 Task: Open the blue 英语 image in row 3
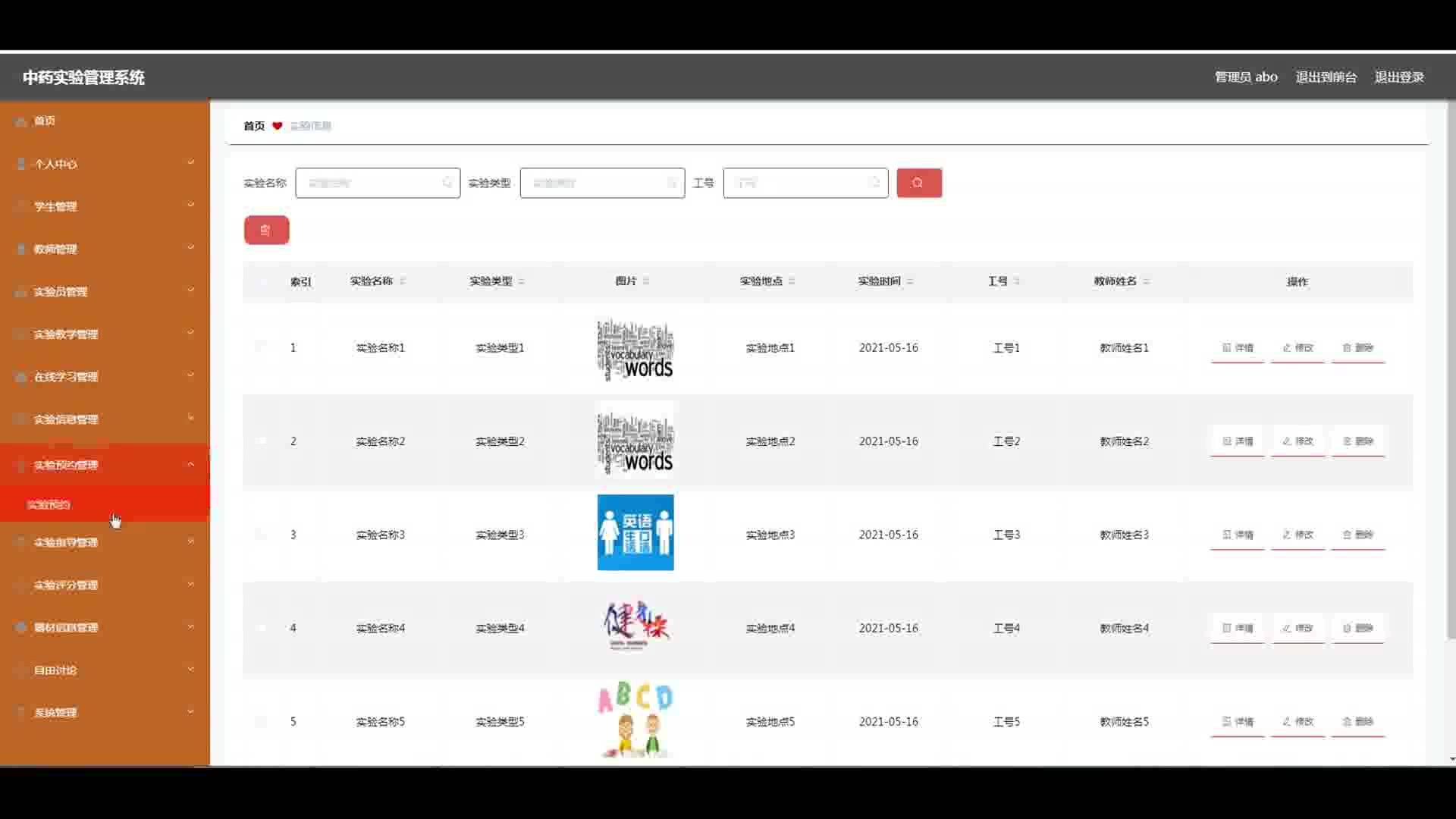click(x=635, y=532)
